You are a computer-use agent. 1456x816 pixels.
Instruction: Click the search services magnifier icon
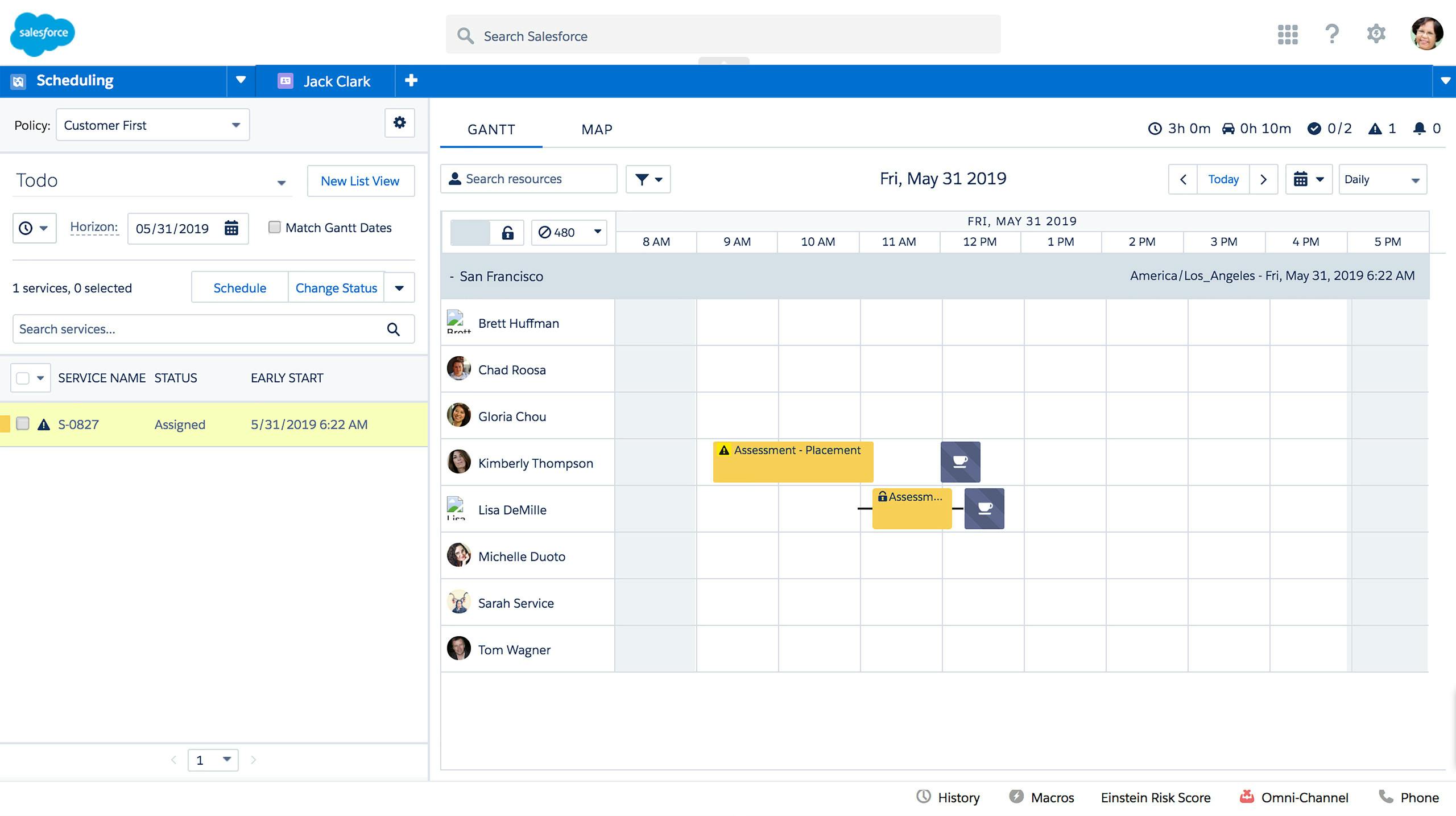tap(393, 329)
